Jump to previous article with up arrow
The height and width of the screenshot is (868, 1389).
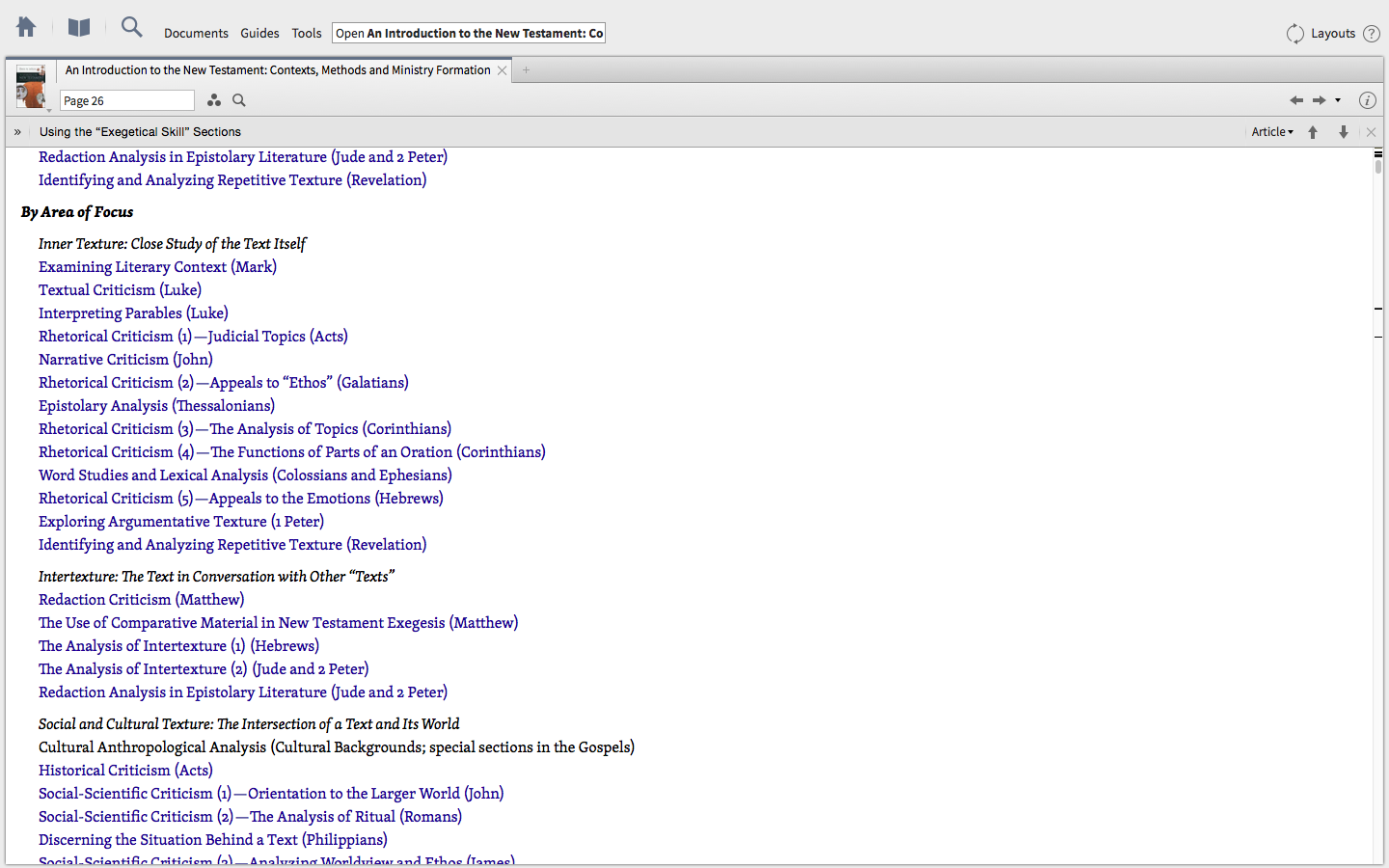(x=1313, y=132)
